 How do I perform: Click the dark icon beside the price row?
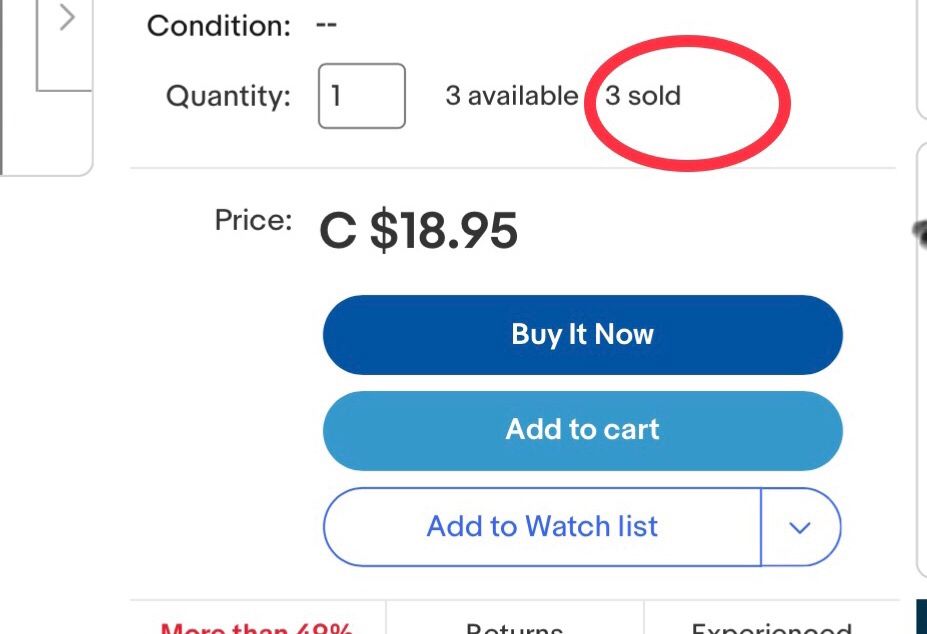(920, 232)
